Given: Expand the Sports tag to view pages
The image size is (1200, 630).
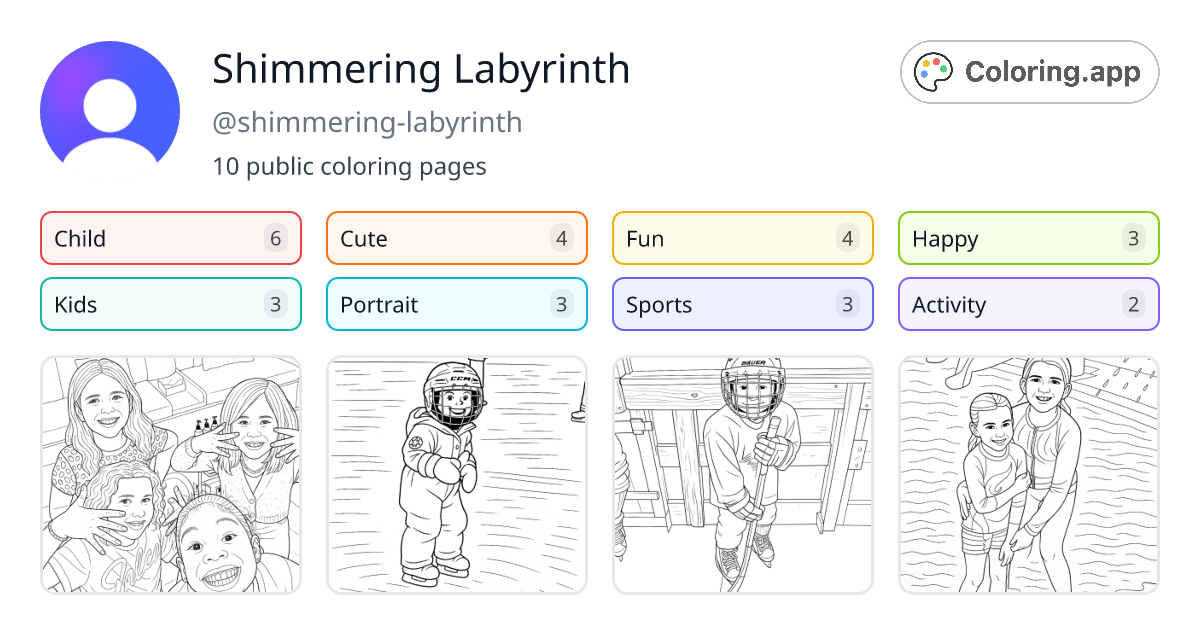Looking at the screenshot, I should 742,304.
